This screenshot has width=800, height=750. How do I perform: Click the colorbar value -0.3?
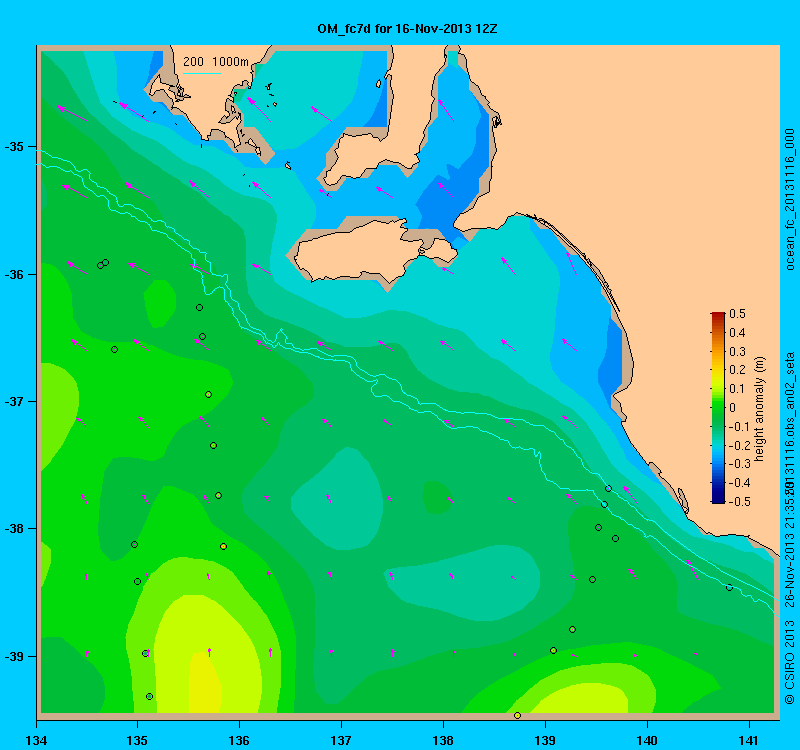pyautogui.click(x=739, y=464)
